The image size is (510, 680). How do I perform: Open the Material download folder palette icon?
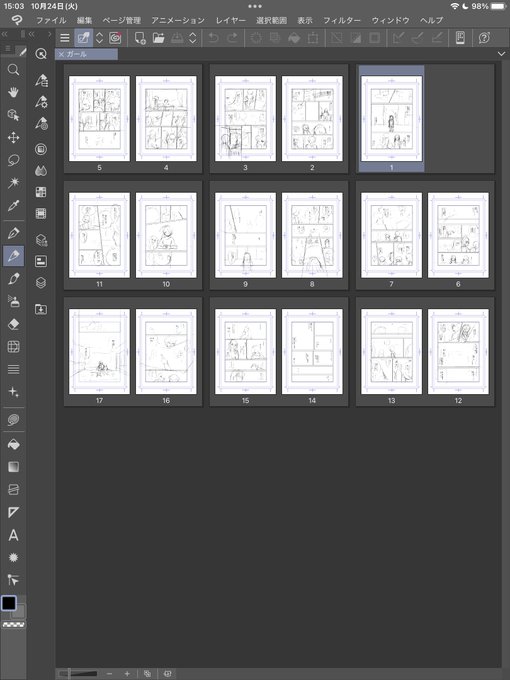(41, 309)
